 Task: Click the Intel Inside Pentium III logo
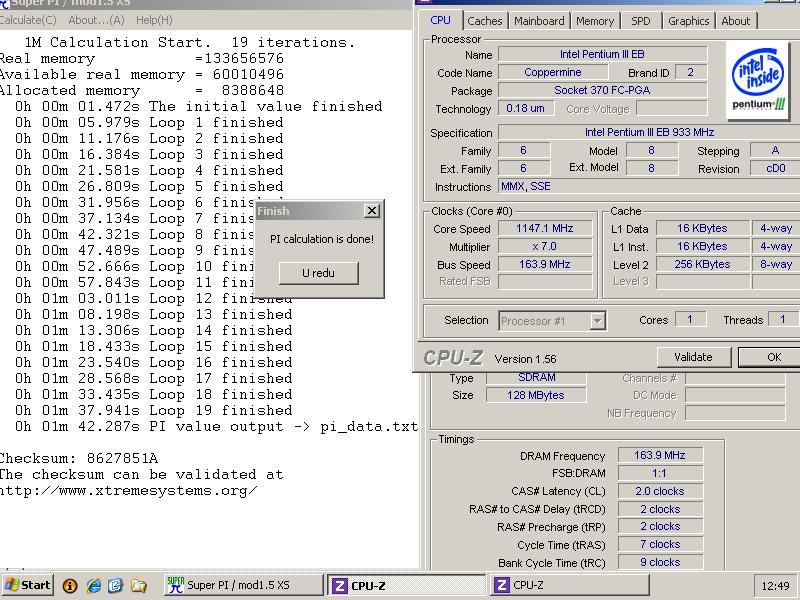[757, 81]
